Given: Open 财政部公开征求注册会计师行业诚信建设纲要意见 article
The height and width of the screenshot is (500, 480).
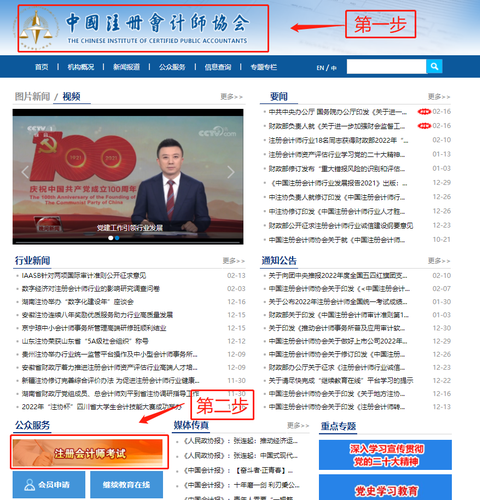Looking at the screenshot, I should (341, 226).
